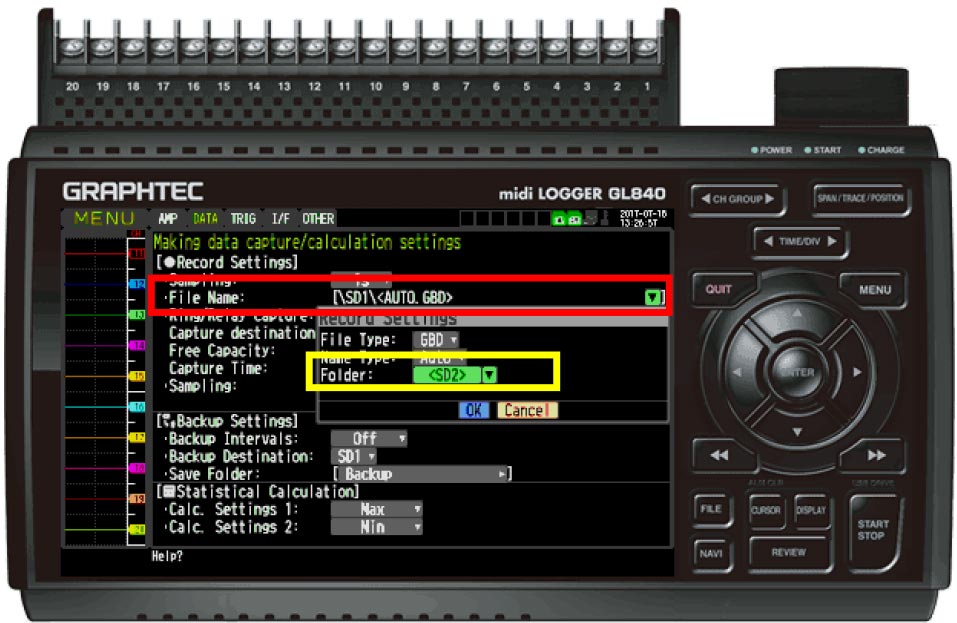Click the CHARGE indicator light
This screenshot has width=957, height=623.
[862, 150]
